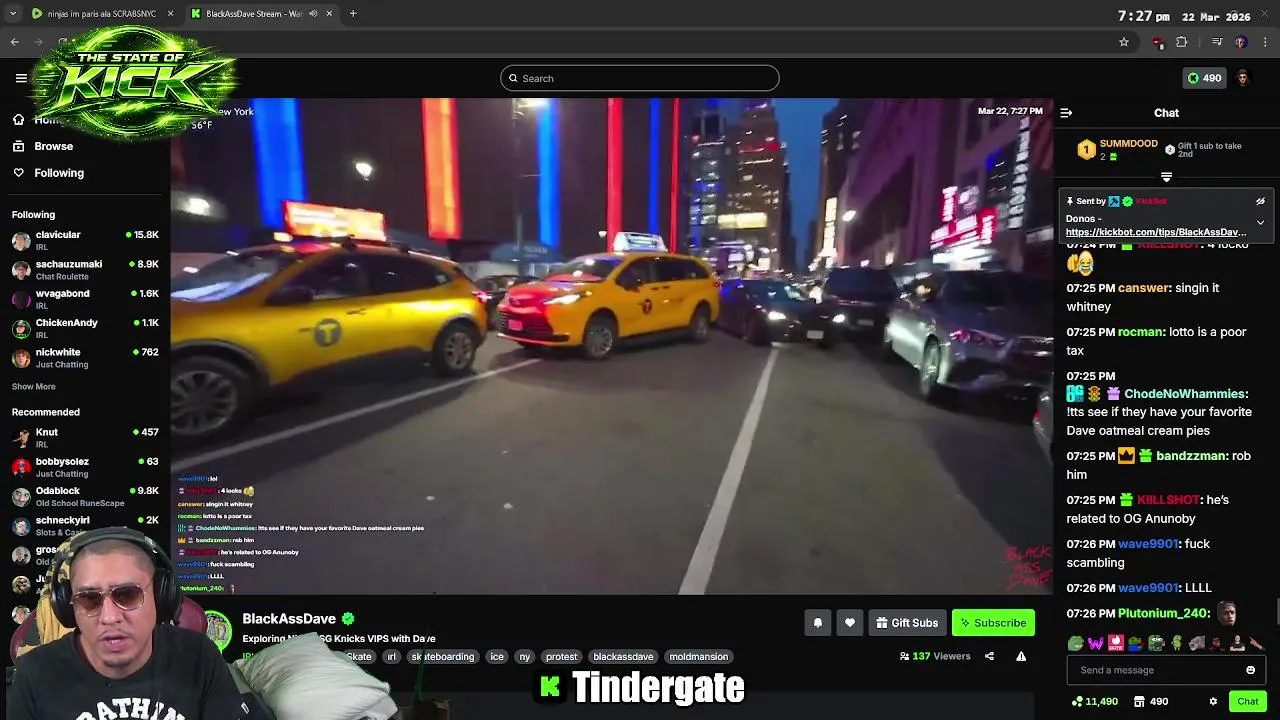Click canswer username in chat
The image size is (1280, 720).
tap(1143, 288)
